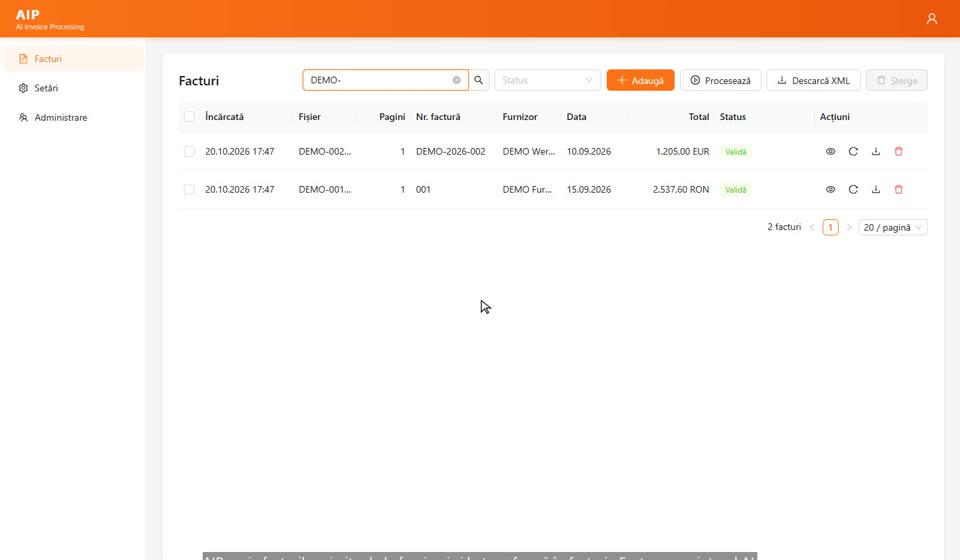960x560 pixels.
Task: Open Facturi in the sidebar
Action: (x=73, y=59)
